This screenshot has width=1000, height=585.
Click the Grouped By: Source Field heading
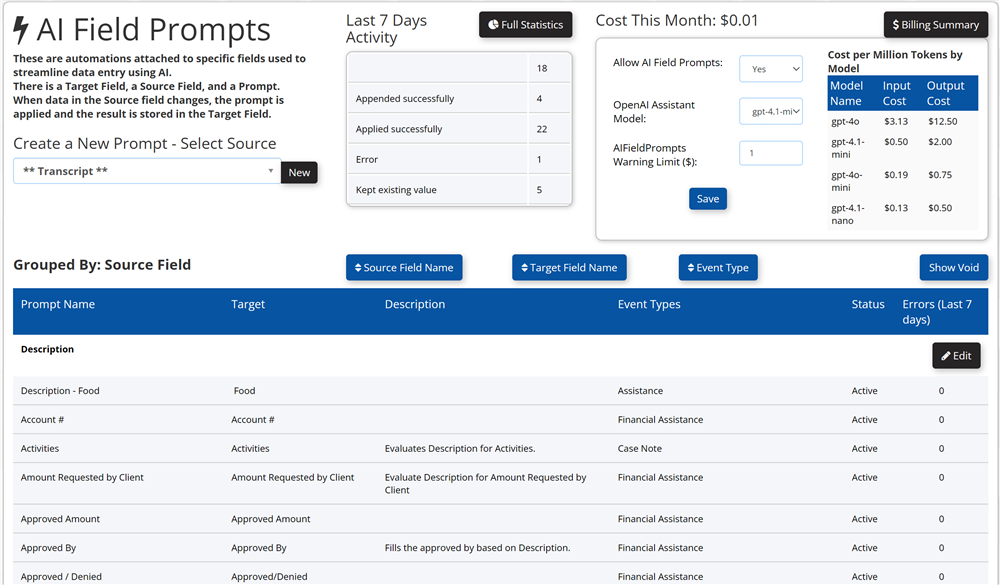(102, 265)
